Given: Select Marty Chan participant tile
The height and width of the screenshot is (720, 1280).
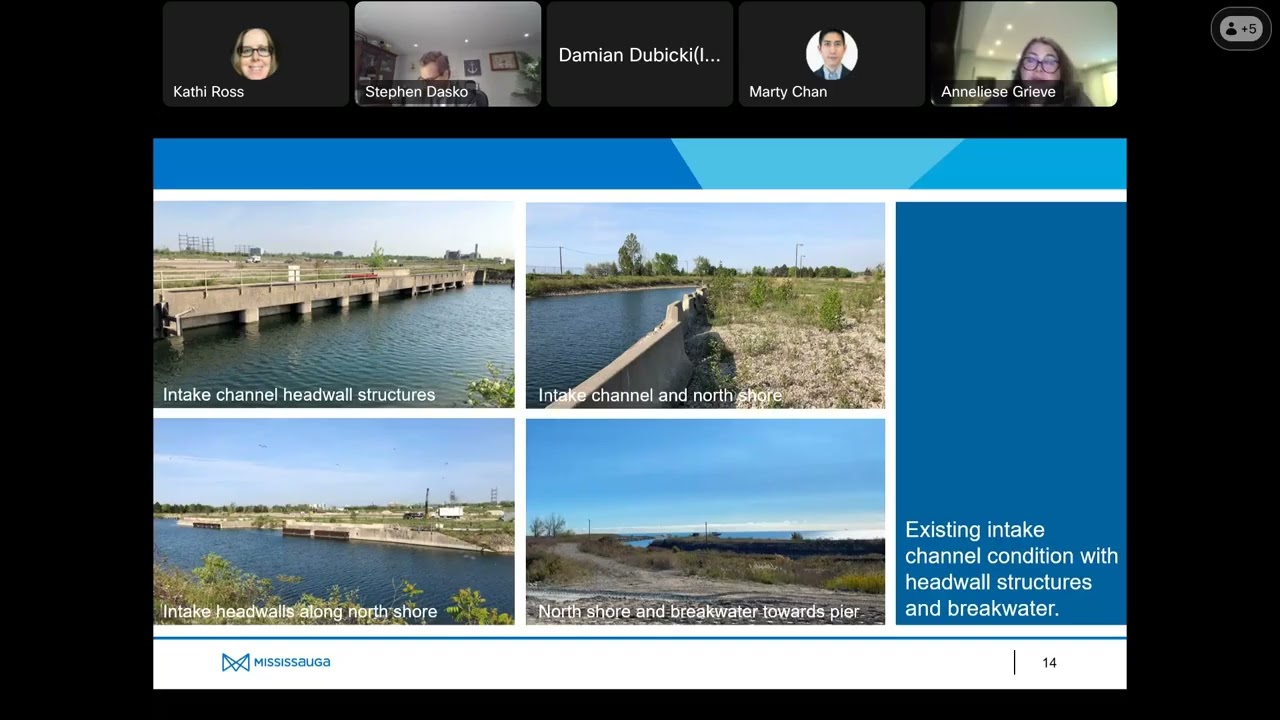Looking at the screenshot, I should [x=832, y=54].
